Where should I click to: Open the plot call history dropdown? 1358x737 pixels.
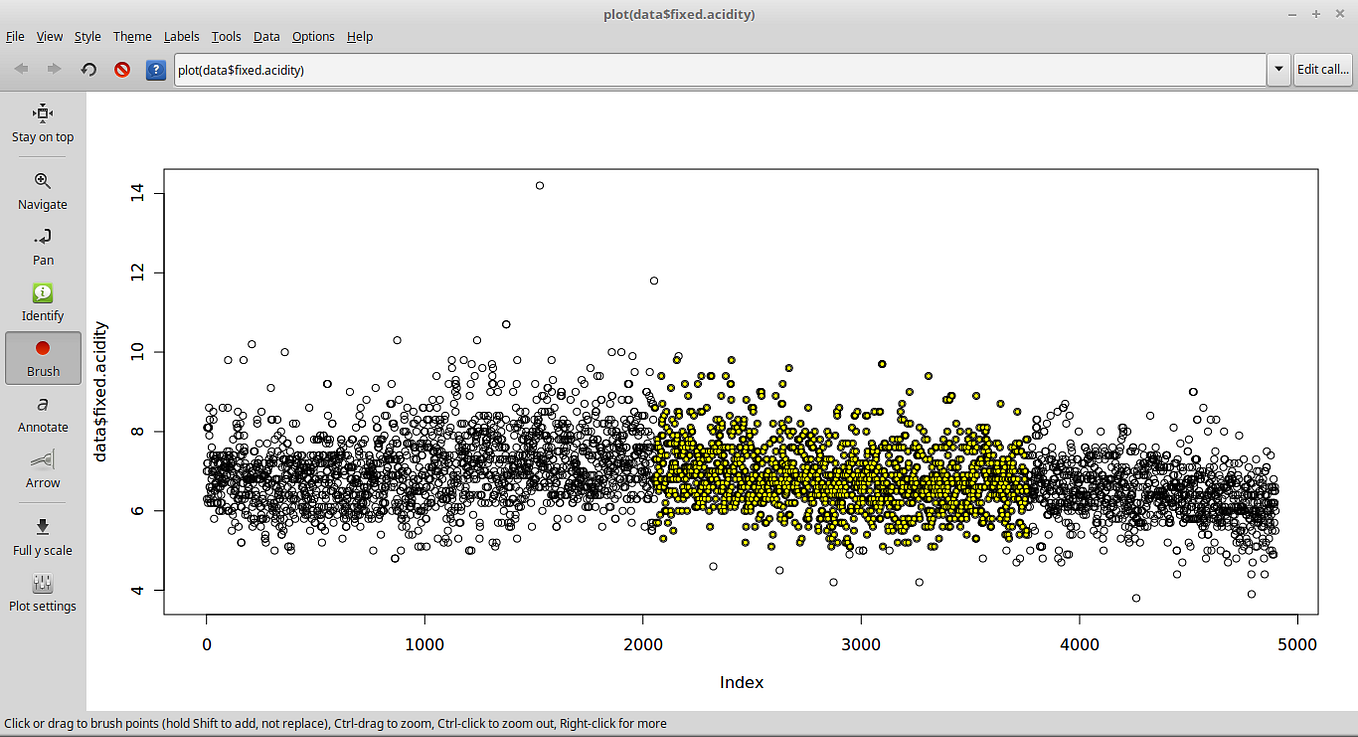tap(1278, 69)
